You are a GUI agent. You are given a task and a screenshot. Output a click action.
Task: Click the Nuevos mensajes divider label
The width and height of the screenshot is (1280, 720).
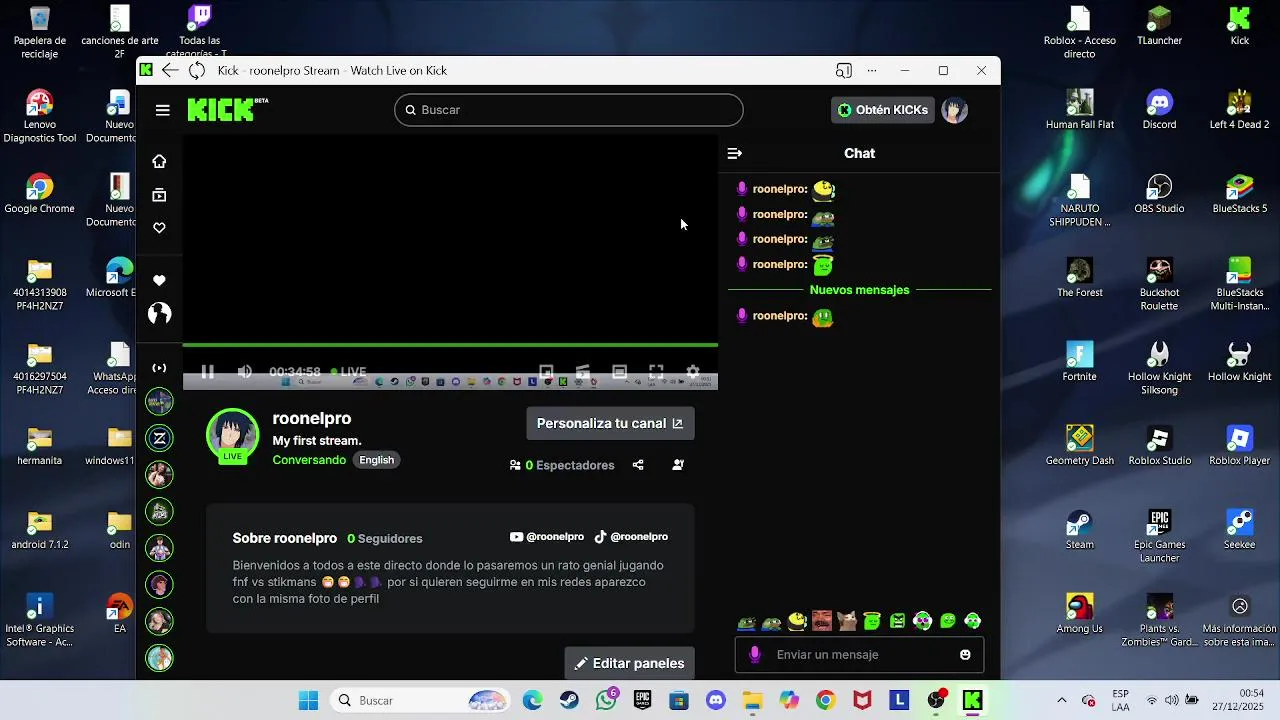tap(860, 290)
